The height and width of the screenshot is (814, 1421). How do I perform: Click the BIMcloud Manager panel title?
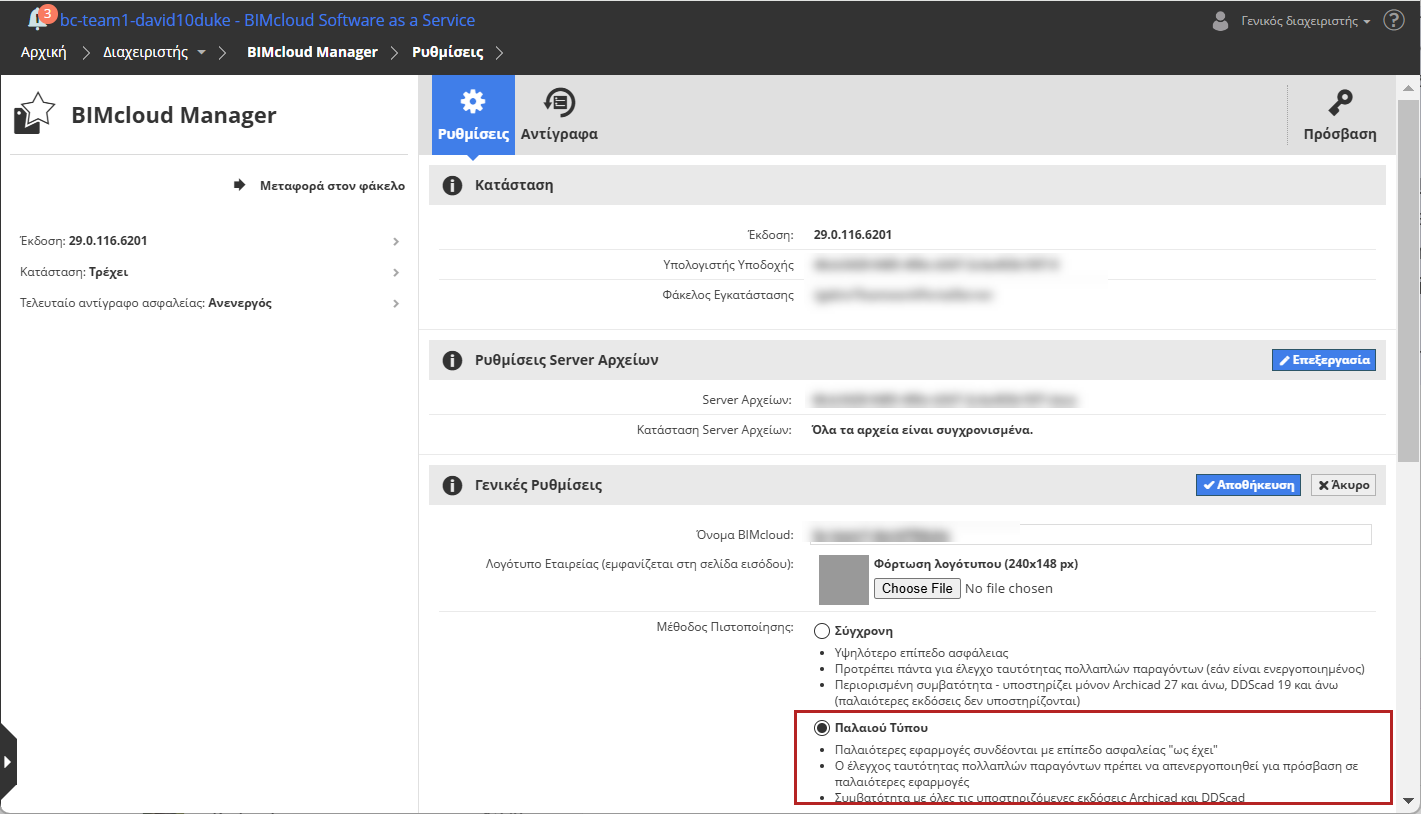click(174, 115)
